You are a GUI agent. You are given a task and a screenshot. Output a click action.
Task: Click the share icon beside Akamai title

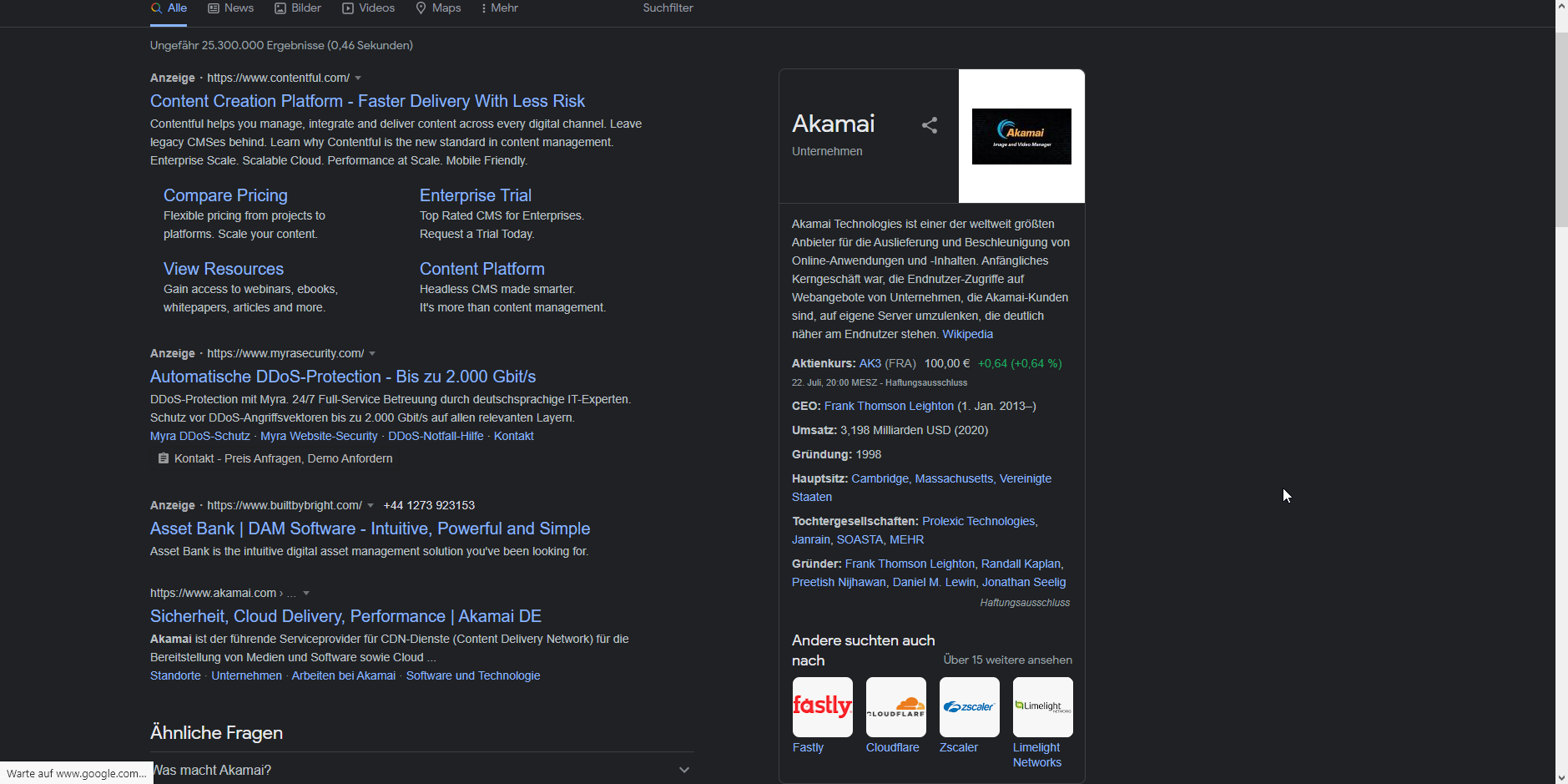click(930, 125)
